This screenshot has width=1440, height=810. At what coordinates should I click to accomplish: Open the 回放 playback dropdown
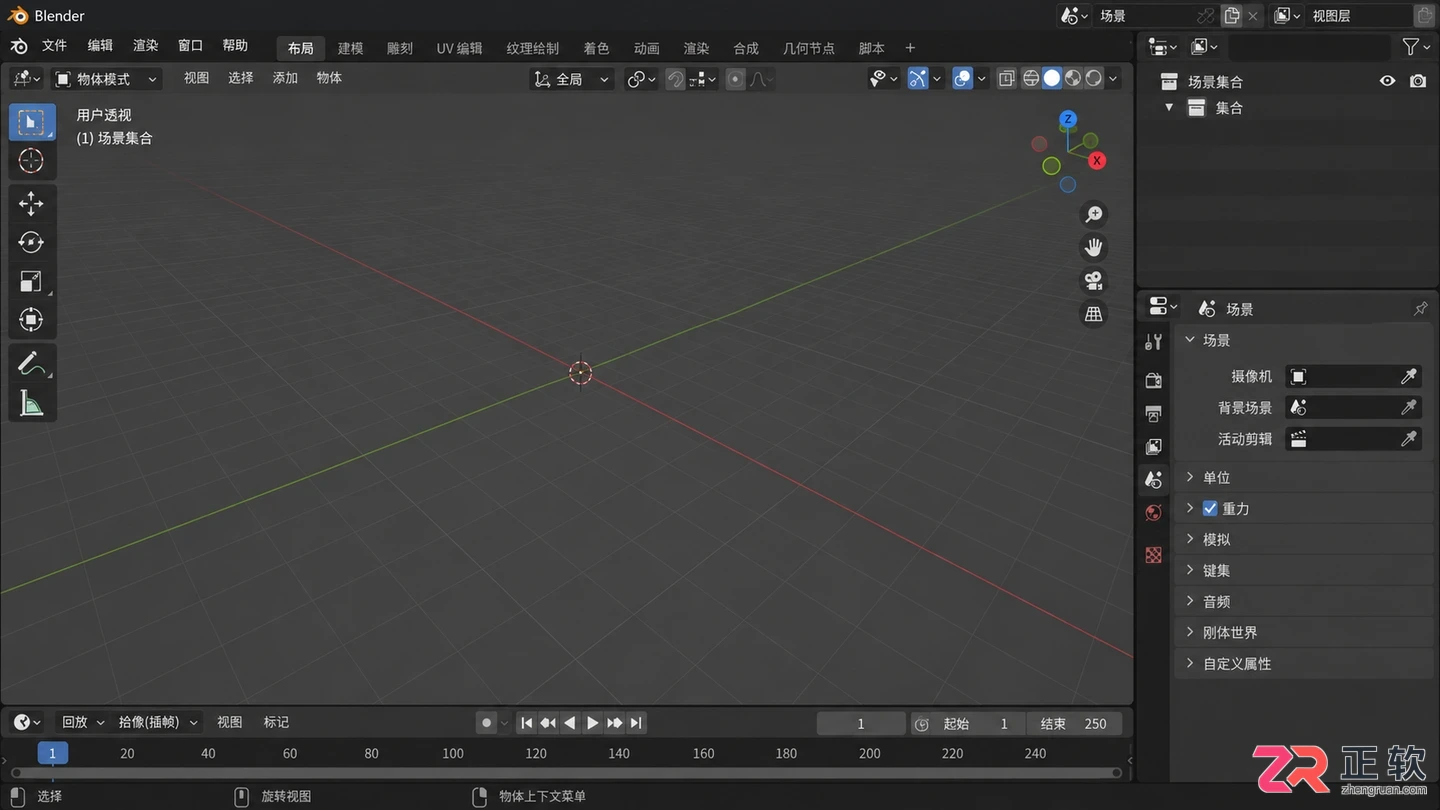[x=82, y=722]
